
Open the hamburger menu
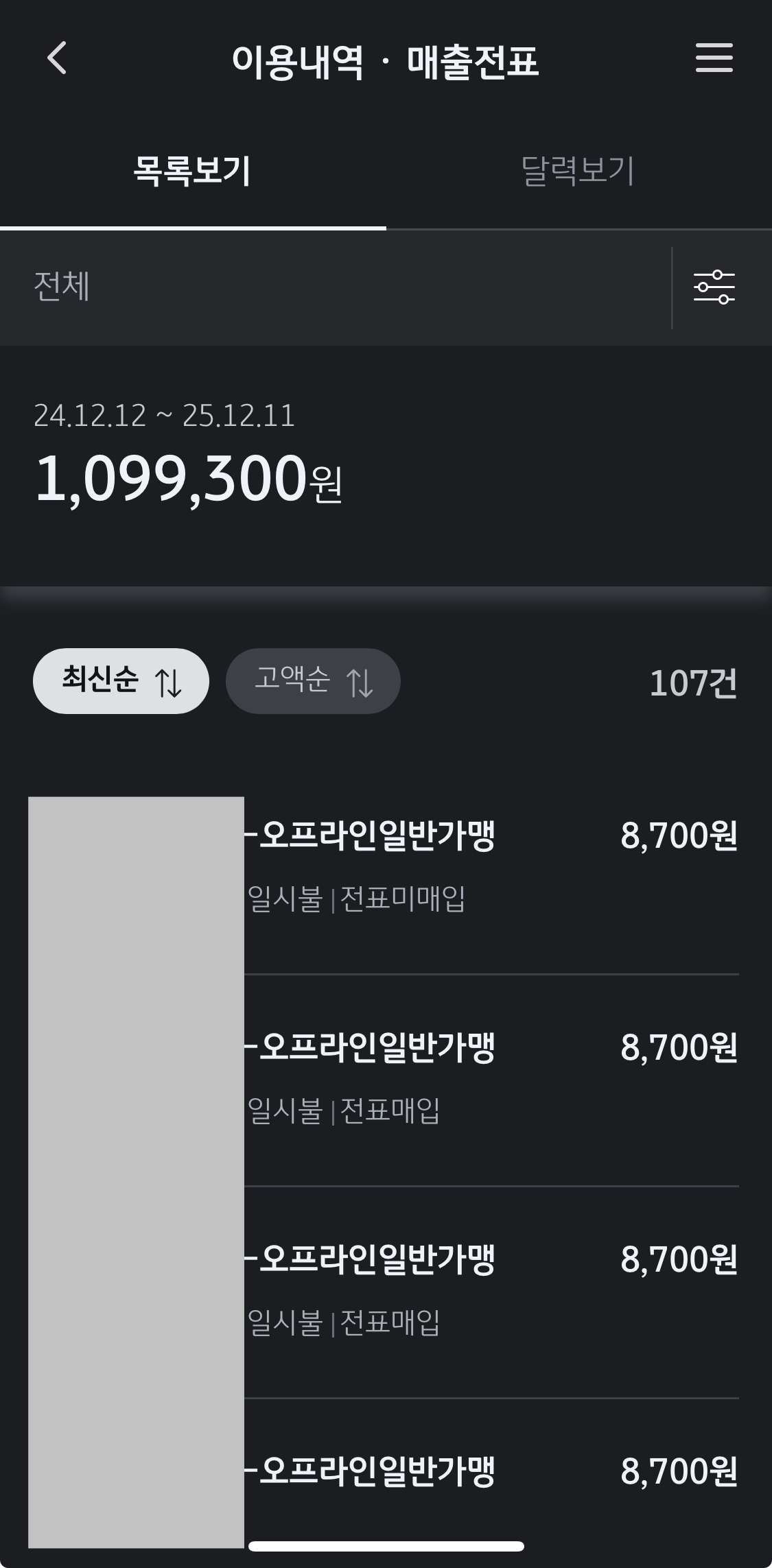tap(714, 58)
